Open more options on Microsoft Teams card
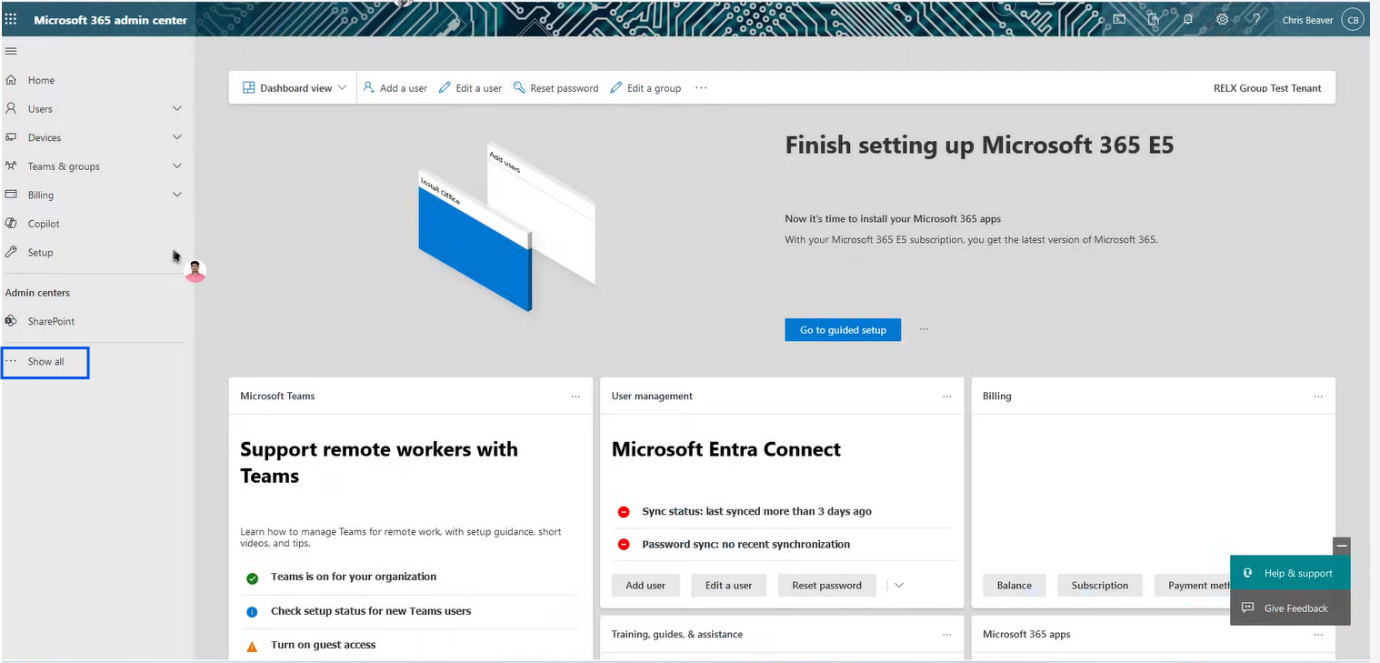Viewport: 1380px width, 663px height. coord(576,396)
